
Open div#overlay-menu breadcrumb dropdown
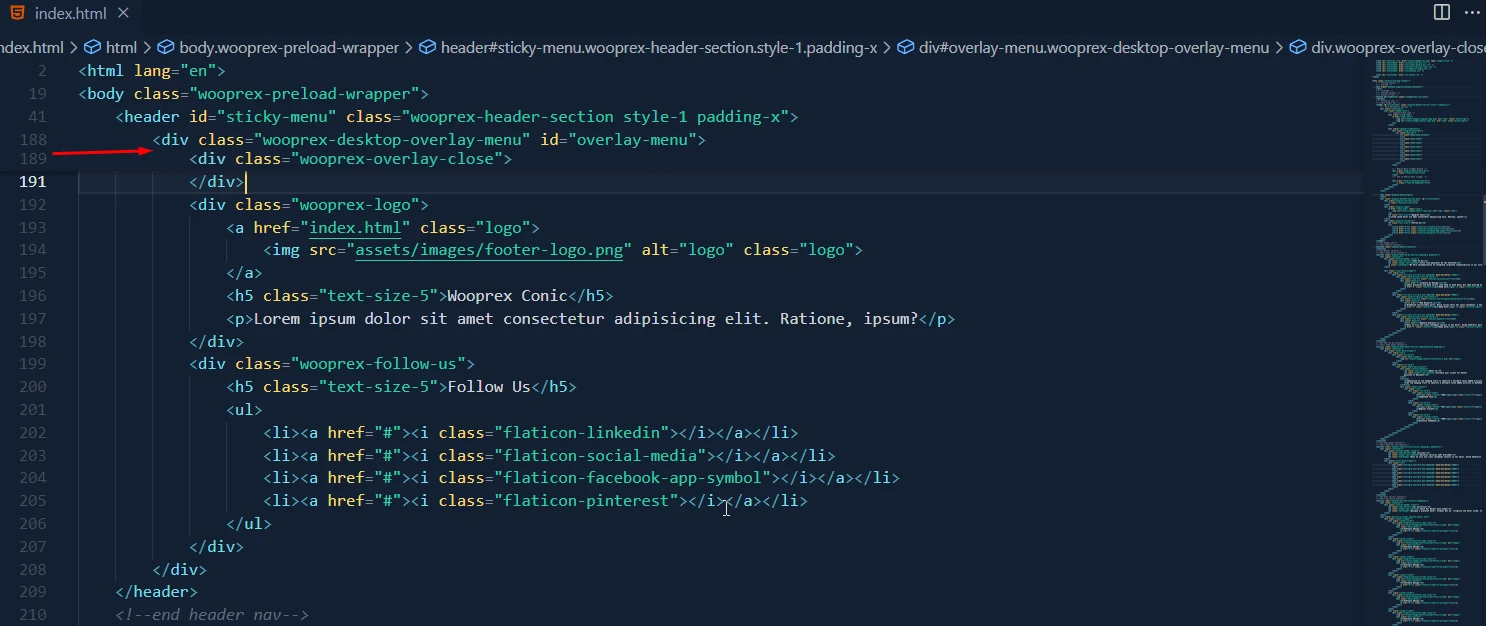[1093, 47]
